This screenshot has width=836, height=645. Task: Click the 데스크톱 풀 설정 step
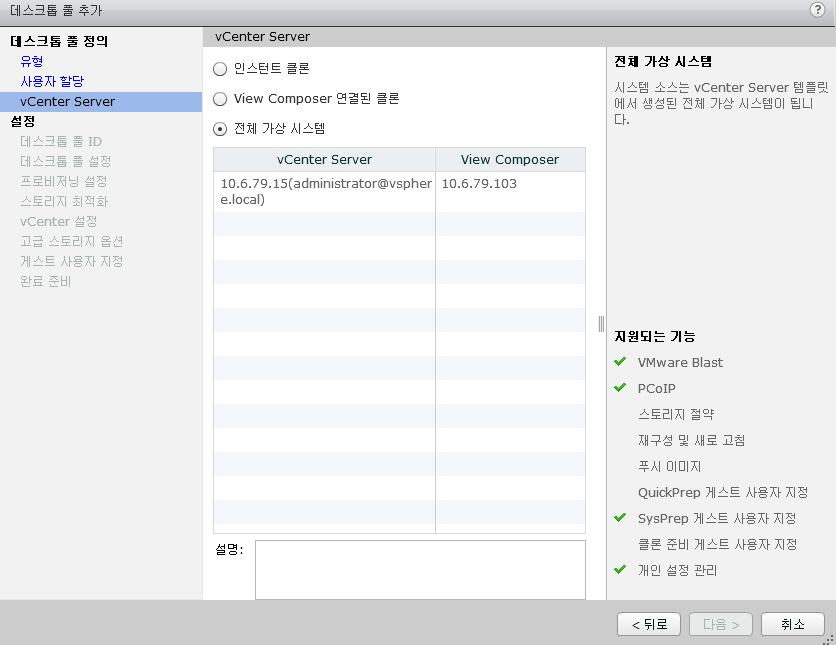[x=66, y=162]
